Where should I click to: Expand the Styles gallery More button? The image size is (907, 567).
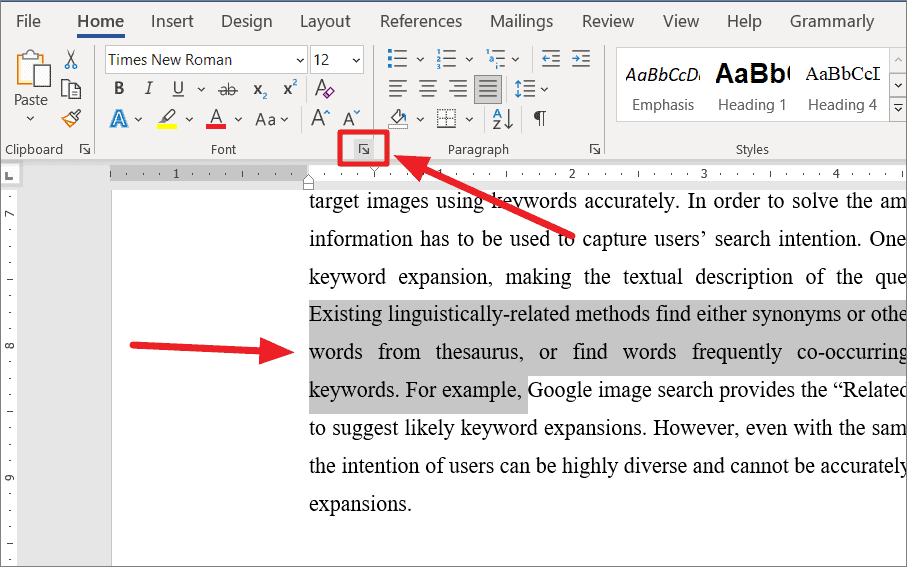(898, 108)
